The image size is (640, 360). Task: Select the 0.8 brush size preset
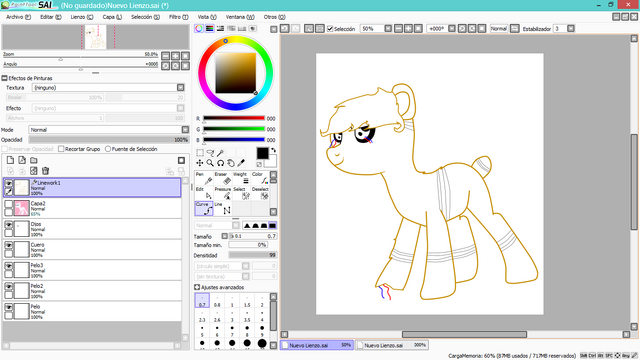[x=217, y=301]
